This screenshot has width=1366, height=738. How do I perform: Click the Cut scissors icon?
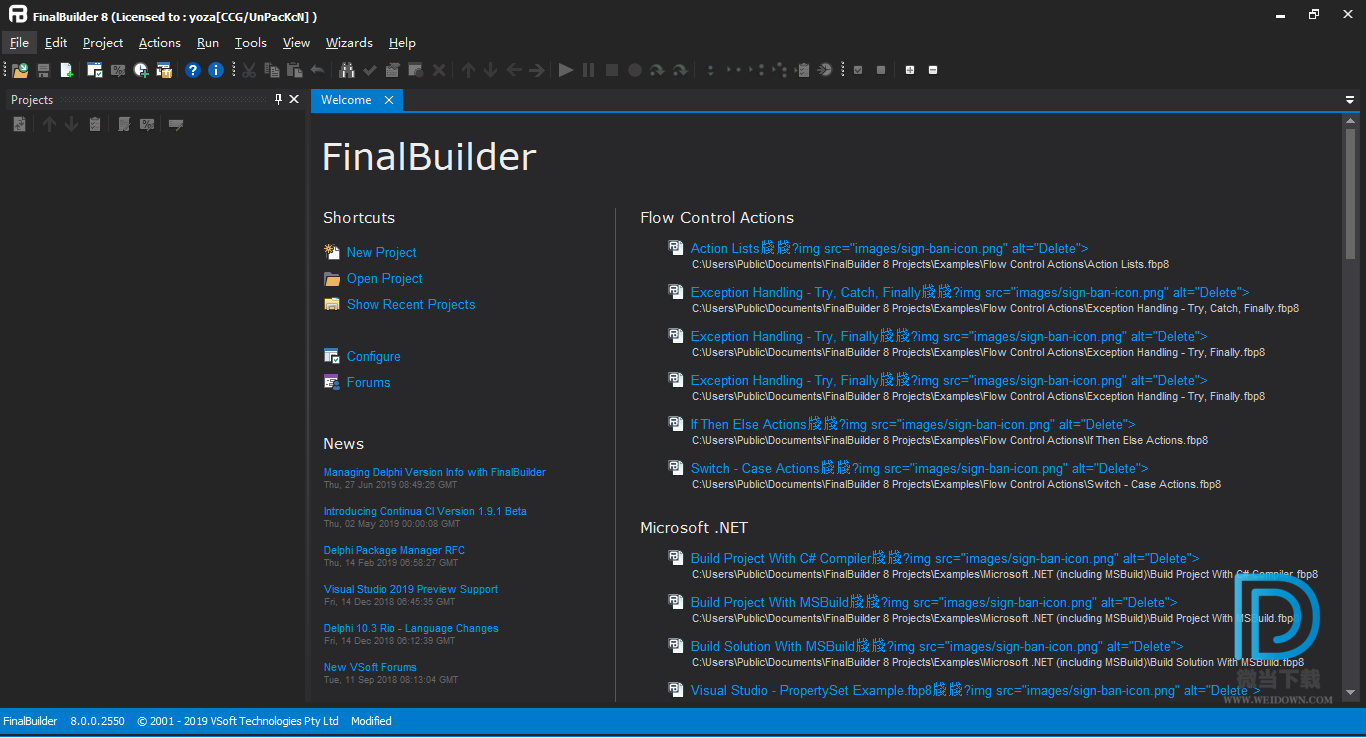(248, 70)
